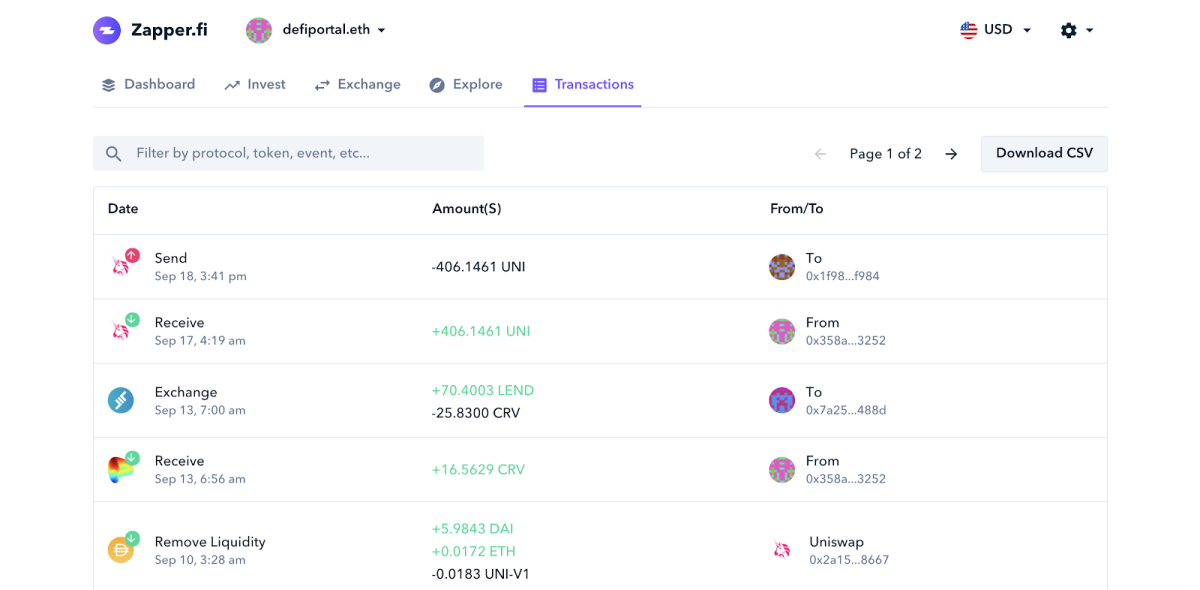Screen dimensions: 1200x590
Task: Expand the settings gear dropdown
Action: (1077, 30)
